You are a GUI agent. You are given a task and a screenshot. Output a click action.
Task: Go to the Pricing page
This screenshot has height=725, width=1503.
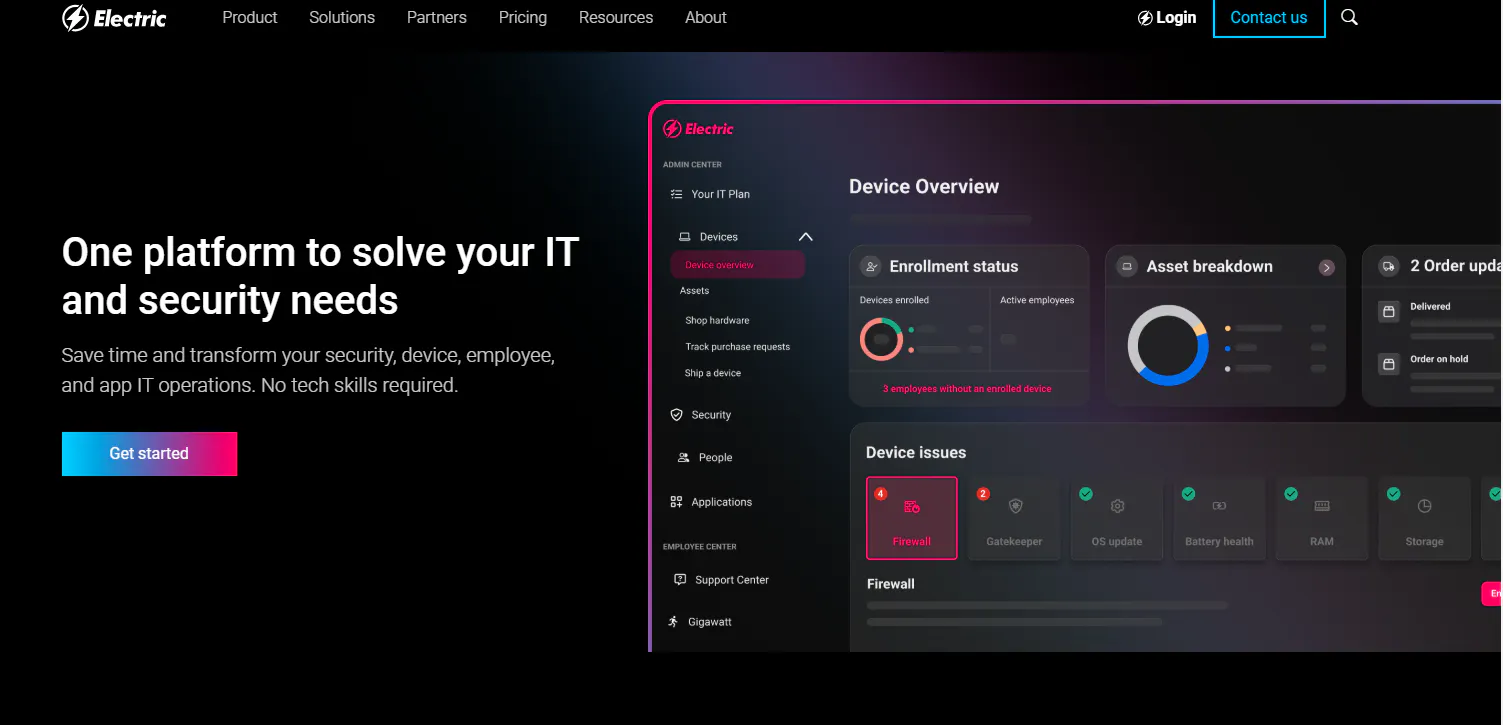coord(523,17)
